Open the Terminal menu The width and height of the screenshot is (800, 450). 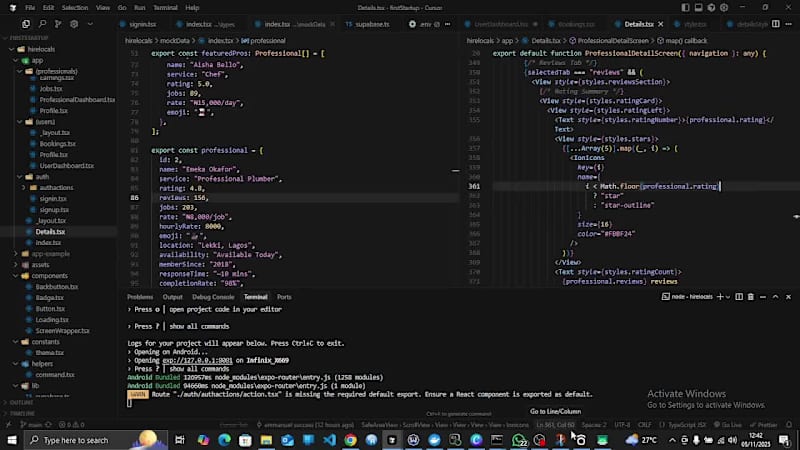point(165,8)
